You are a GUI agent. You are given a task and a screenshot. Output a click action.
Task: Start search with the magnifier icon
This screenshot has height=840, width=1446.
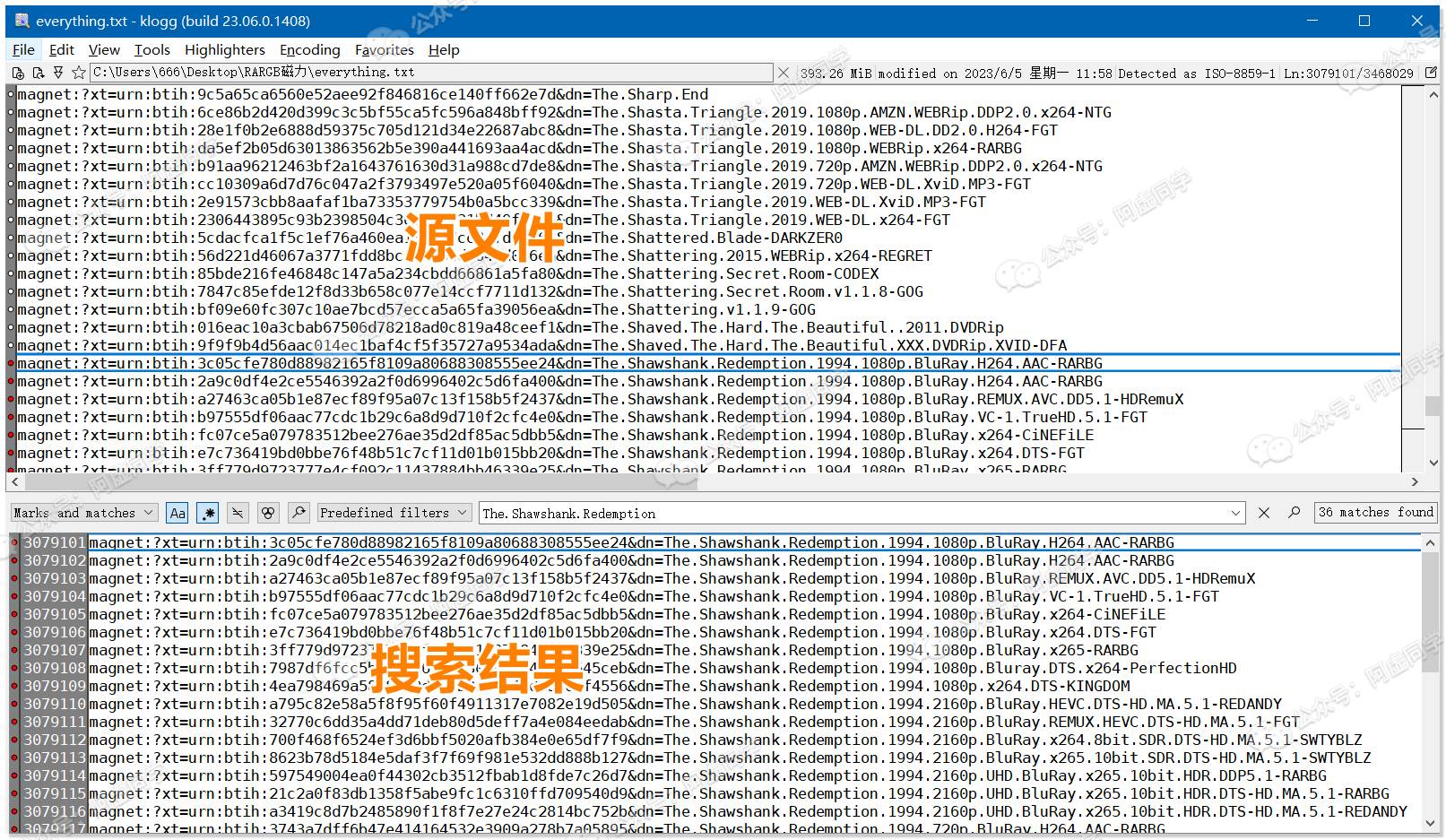click(x=298, y=513)
